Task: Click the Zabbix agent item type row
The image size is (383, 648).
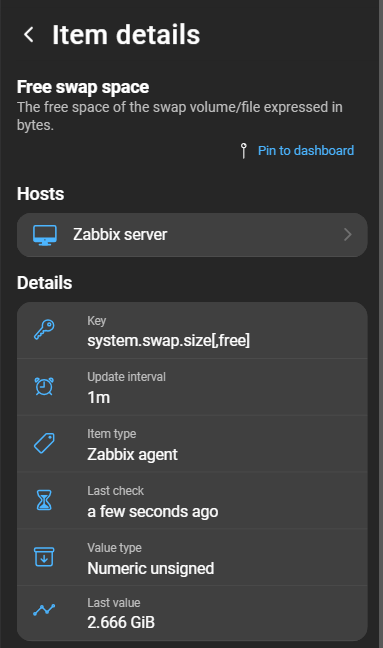Action: click(192, 444)
